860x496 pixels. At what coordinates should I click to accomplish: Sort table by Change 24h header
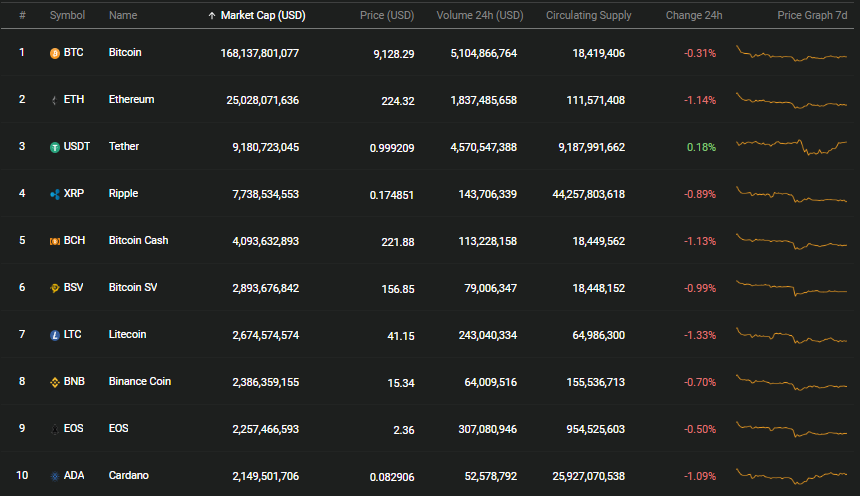694,15
